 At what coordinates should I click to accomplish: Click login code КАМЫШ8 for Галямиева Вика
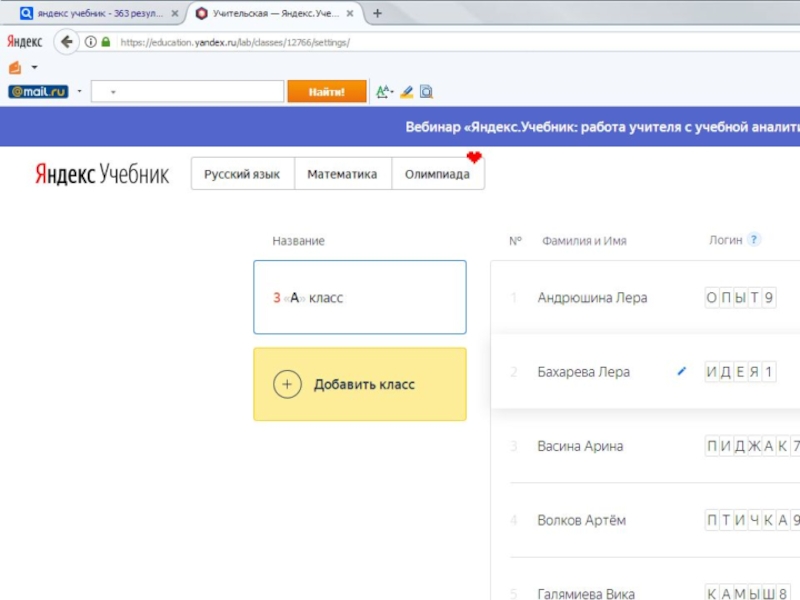click(x=747, y=593)
